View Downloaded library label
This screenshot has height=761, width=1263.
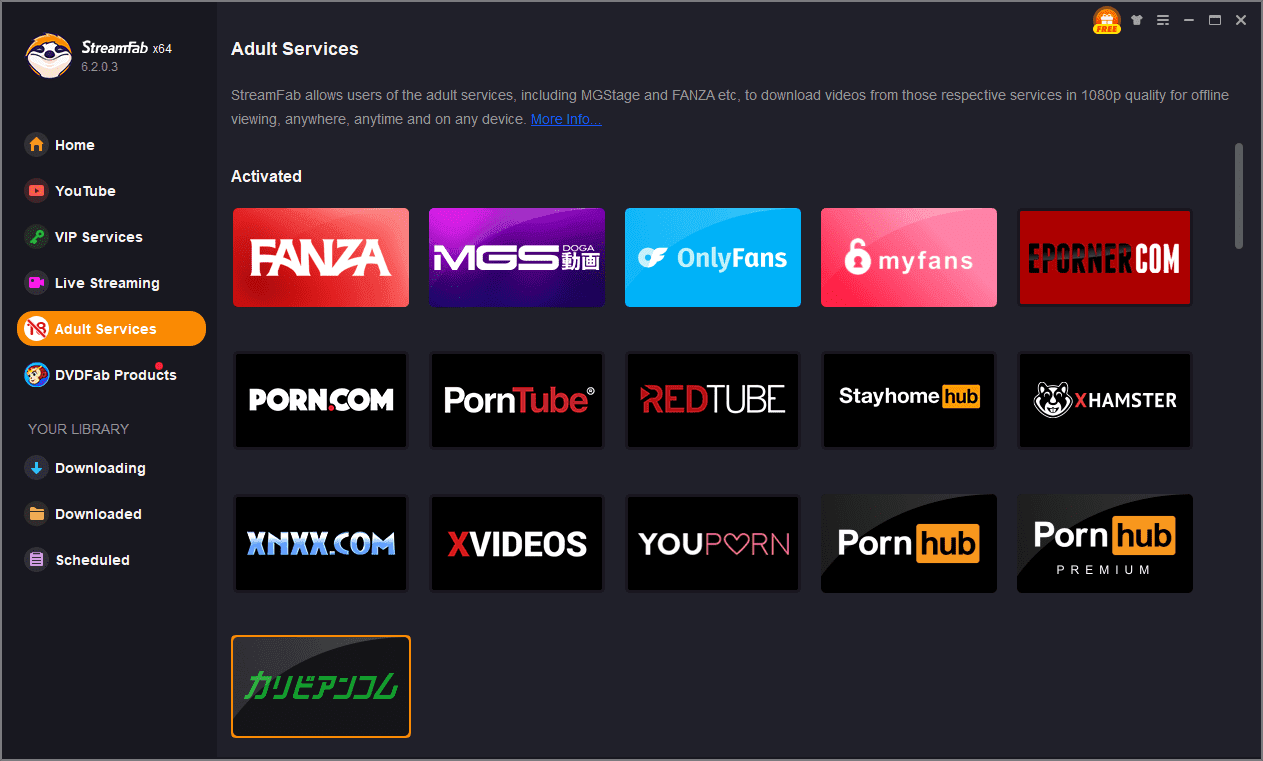coord(98,514)
